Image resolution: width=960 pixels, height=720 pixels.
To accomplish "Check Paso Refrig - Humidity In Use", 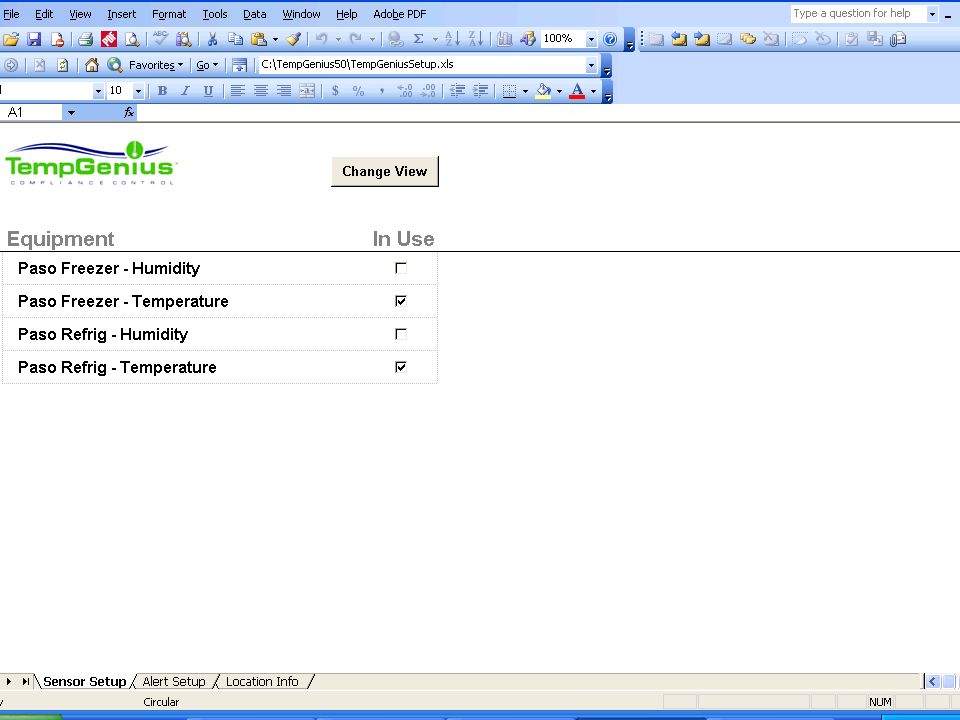I will pyautogui.click(x=401, y=334).
